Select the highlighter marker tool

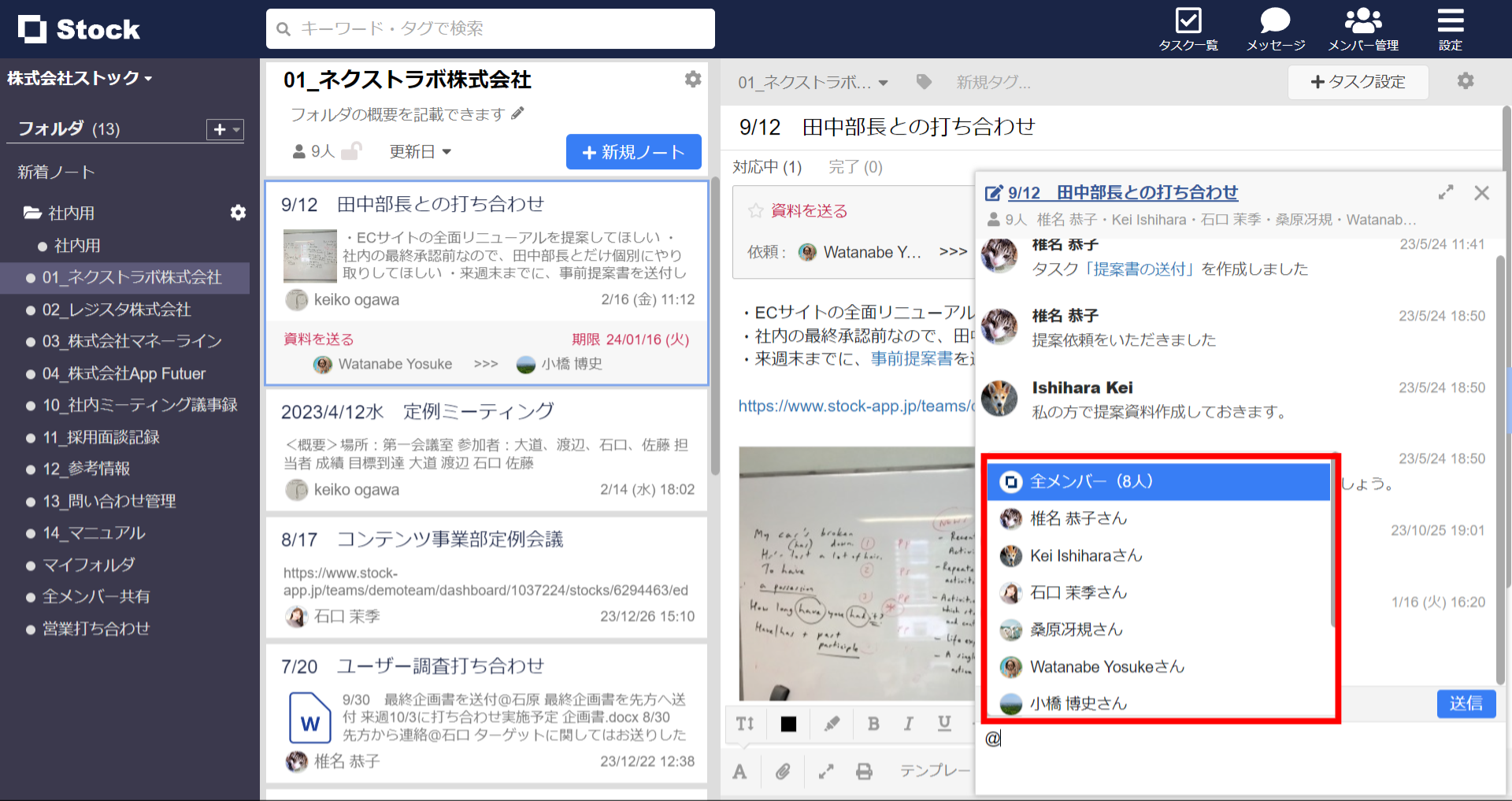point(832,724)
